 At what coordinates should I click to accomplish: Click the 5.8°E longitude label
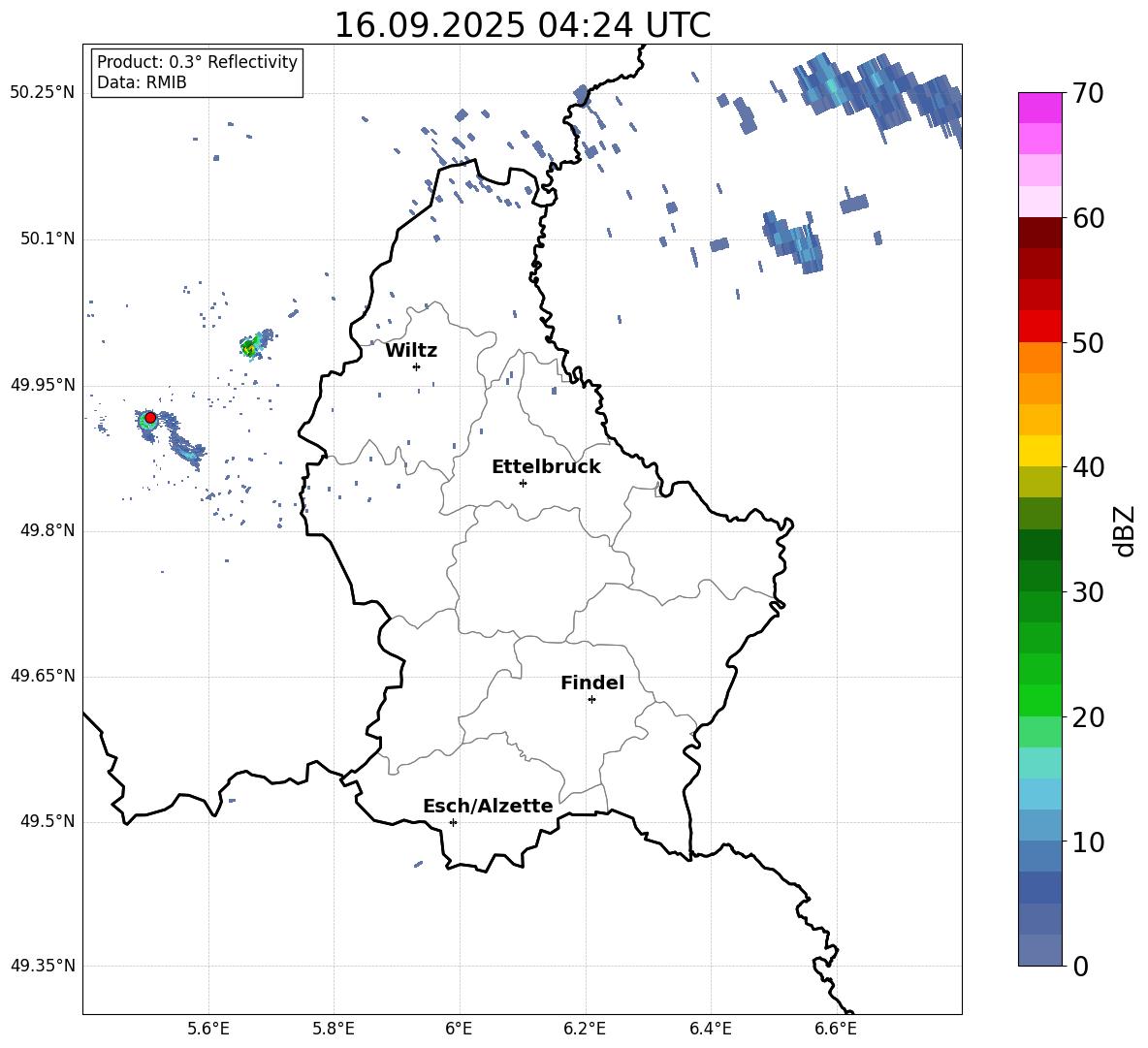click(334, 1029)
